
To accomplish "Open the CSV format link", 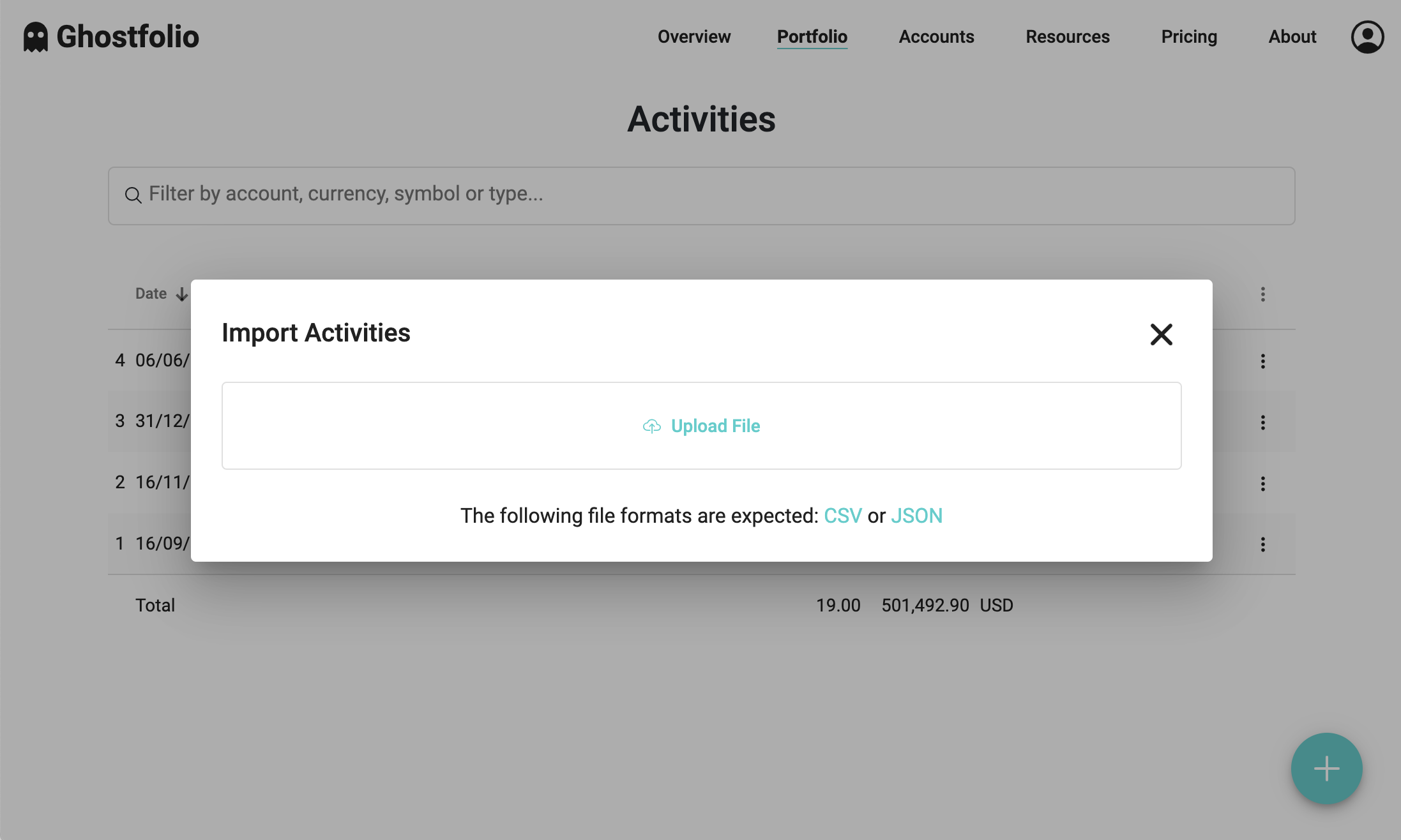I will coord(843,515).
